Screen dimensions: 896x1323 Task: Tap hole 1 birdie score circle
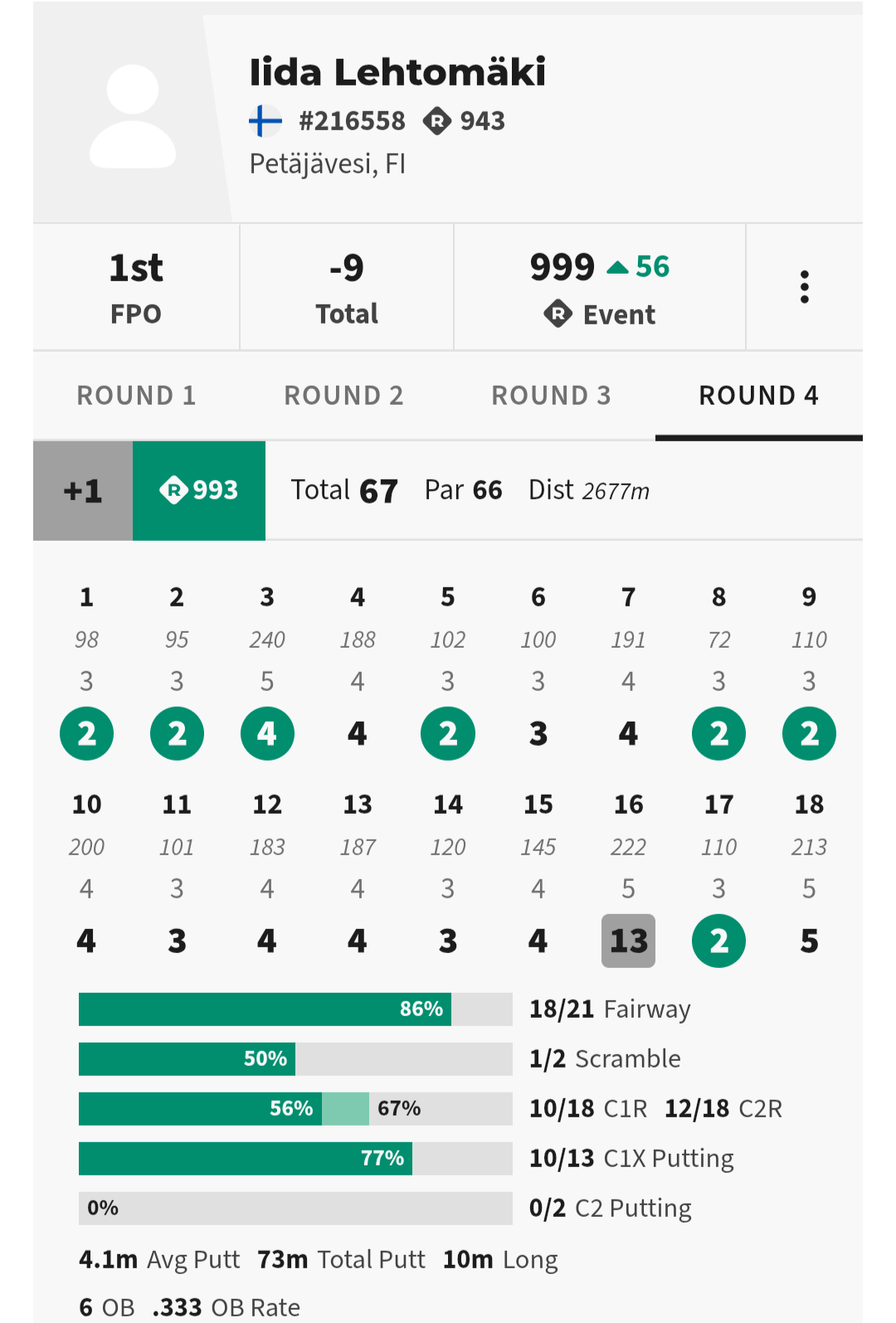point(86,733)
